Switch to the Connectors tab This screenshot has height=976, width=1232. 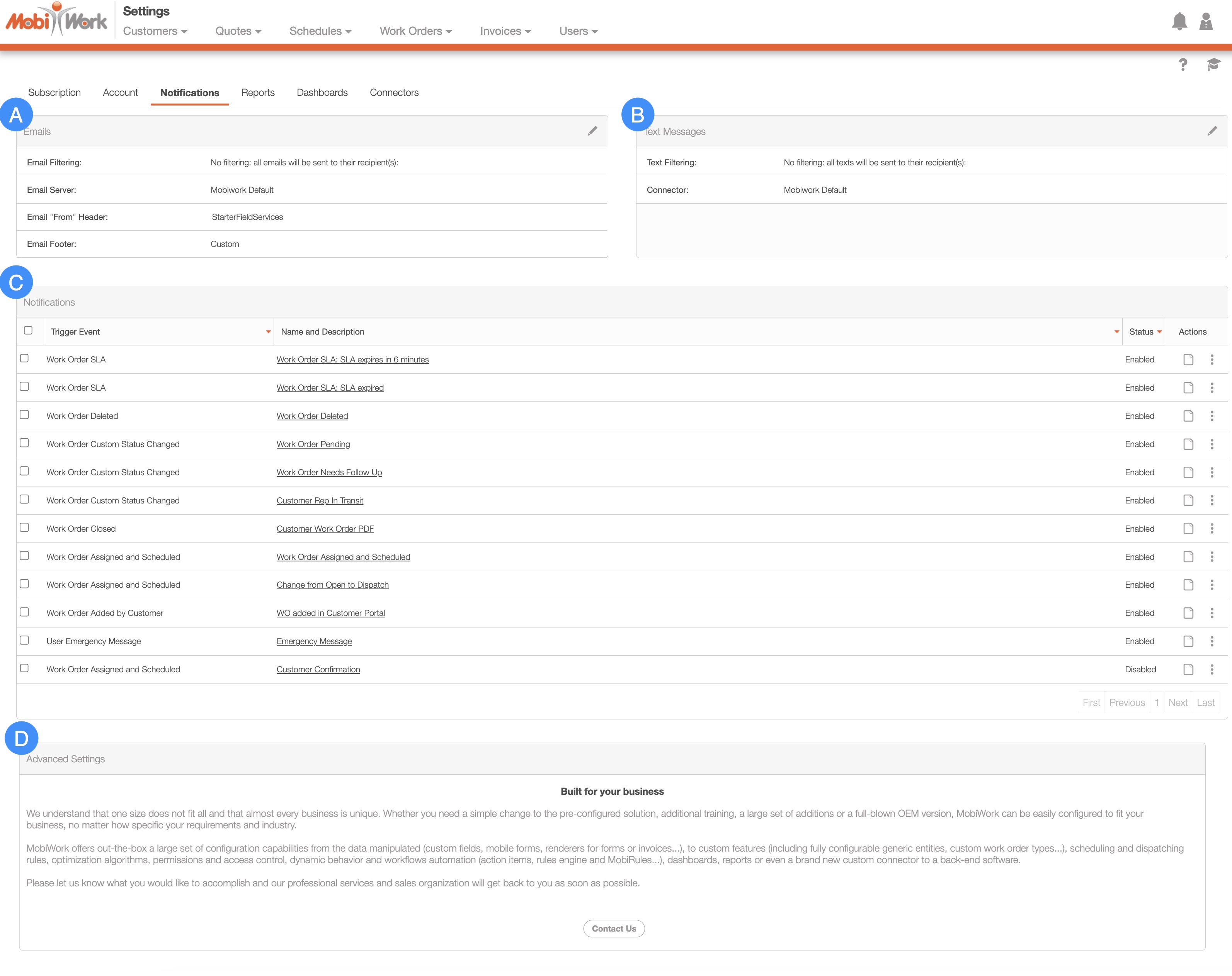(394, 93)
